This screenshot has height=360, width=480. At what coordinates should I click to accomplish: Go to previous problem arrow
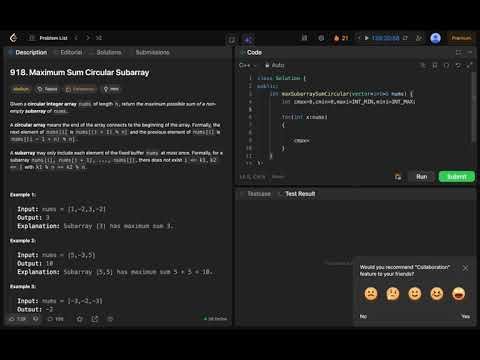coord(76,38)
